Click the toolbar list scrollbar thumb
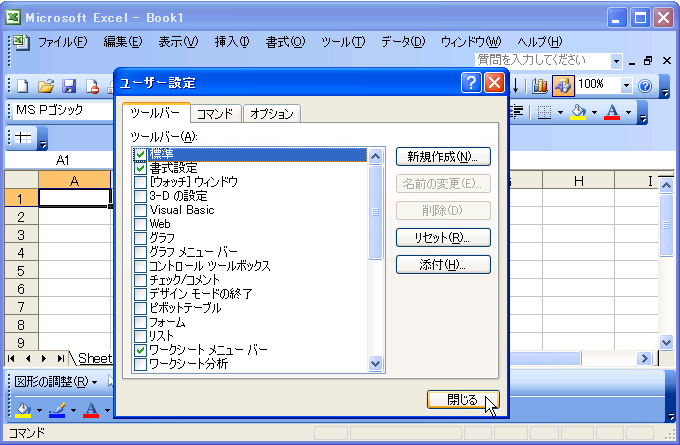 coord(376,212)
